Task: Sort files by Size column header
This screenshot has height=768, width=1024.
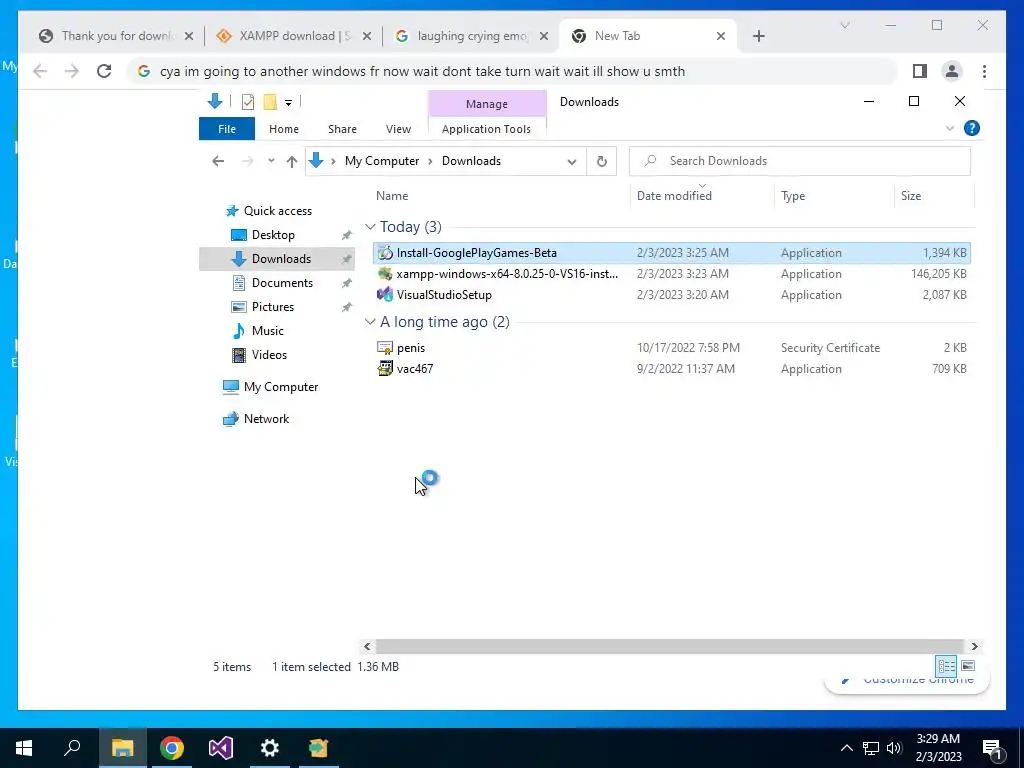Action: (x=911, y=196)
